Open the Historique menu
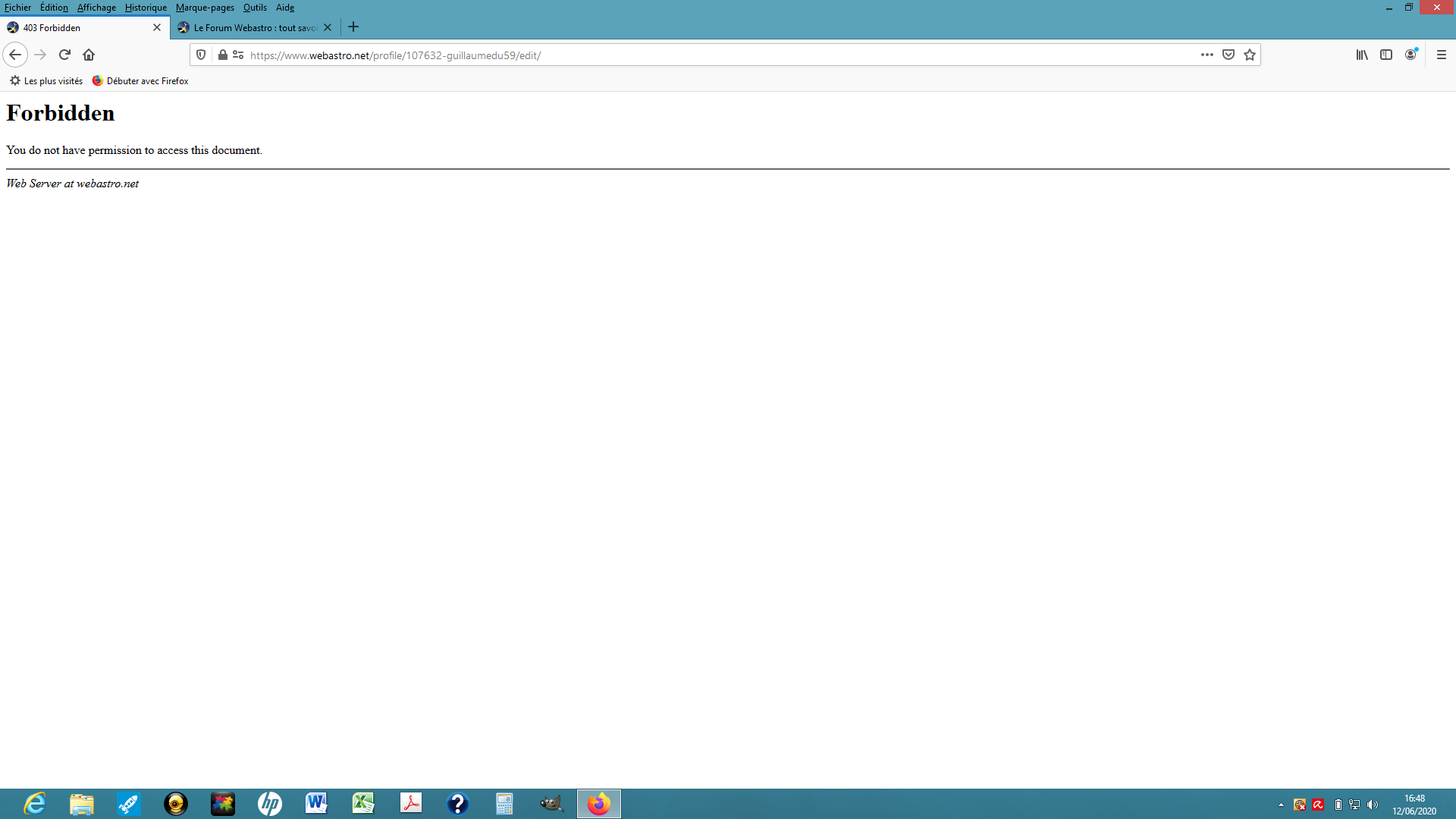Image resolution: width=1456 pixels, height=819 pixels. click(x=146, y=8)
